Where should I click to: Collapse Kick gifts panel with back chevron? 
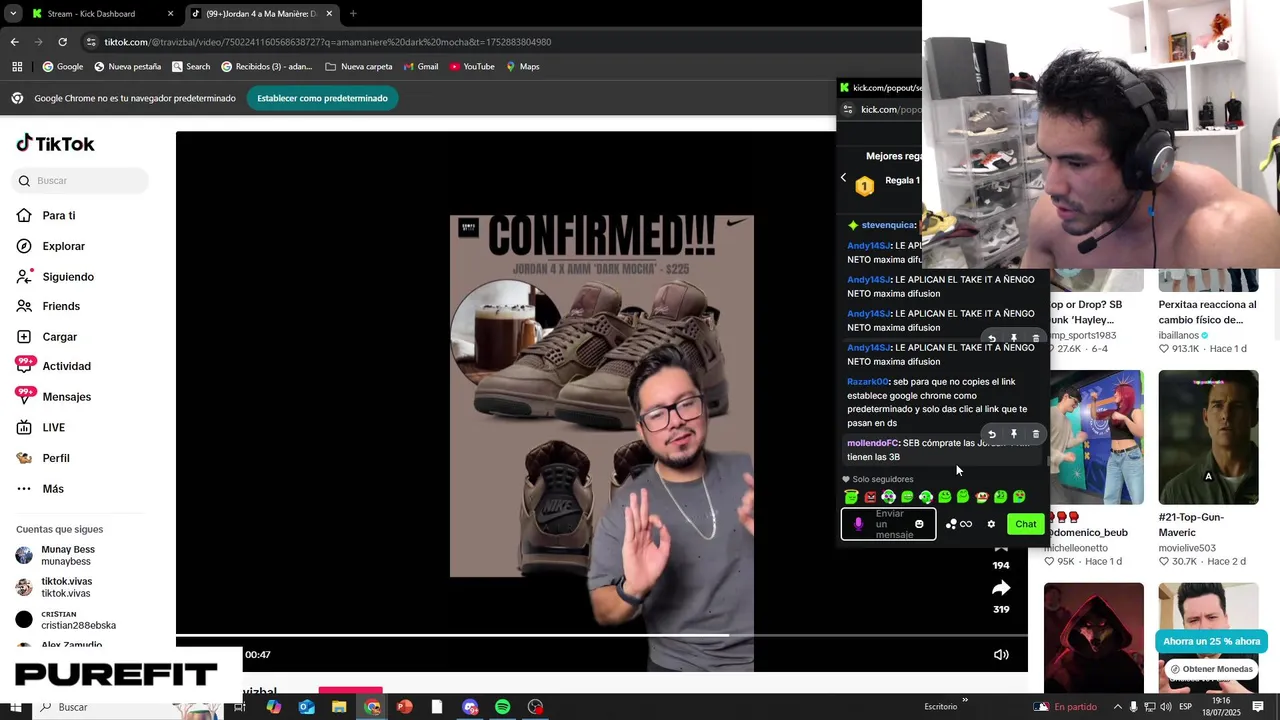pyautogui.click(x=843, y=178)
